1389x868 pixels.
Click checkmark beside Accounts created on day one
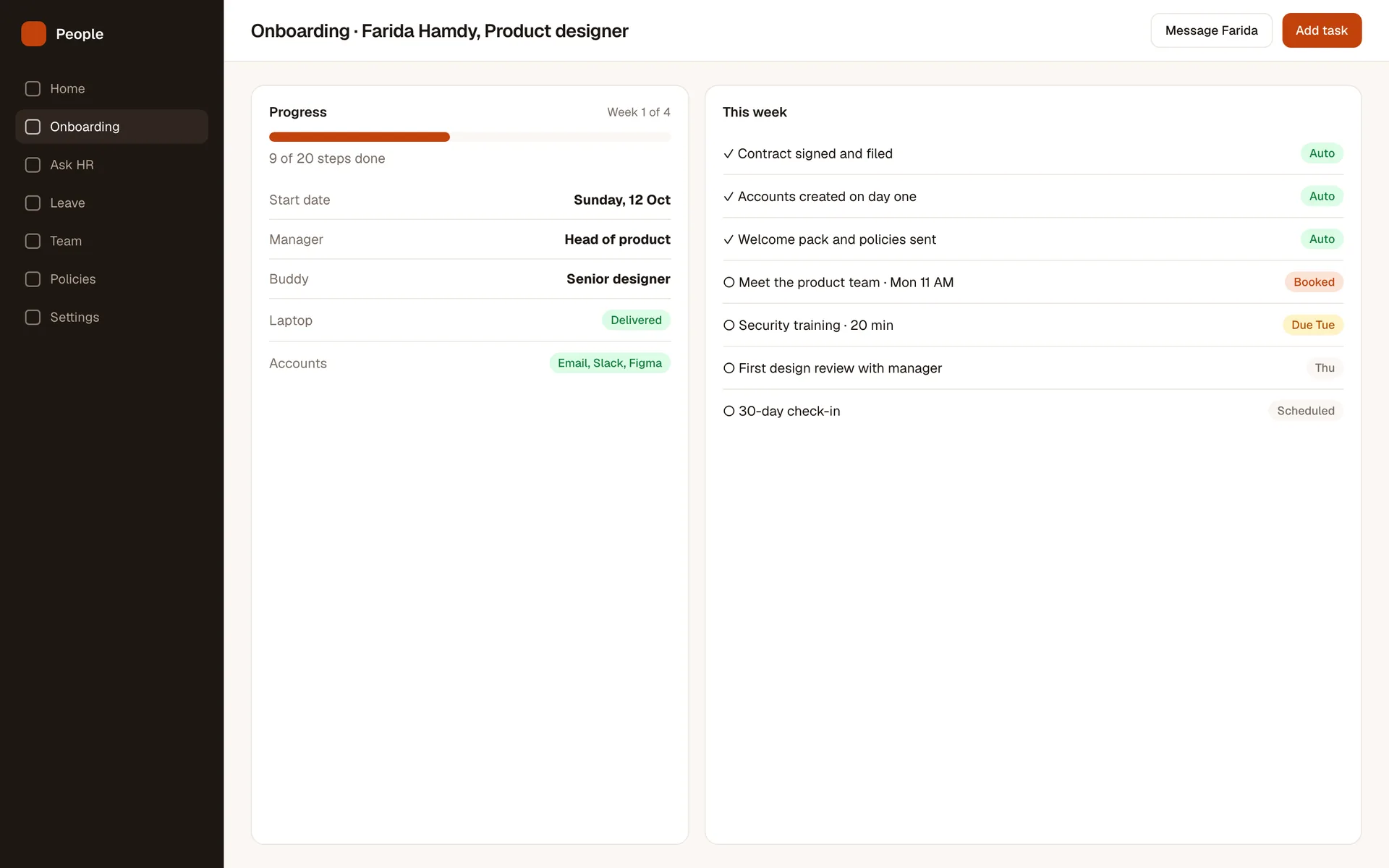[x=729, y=197]
